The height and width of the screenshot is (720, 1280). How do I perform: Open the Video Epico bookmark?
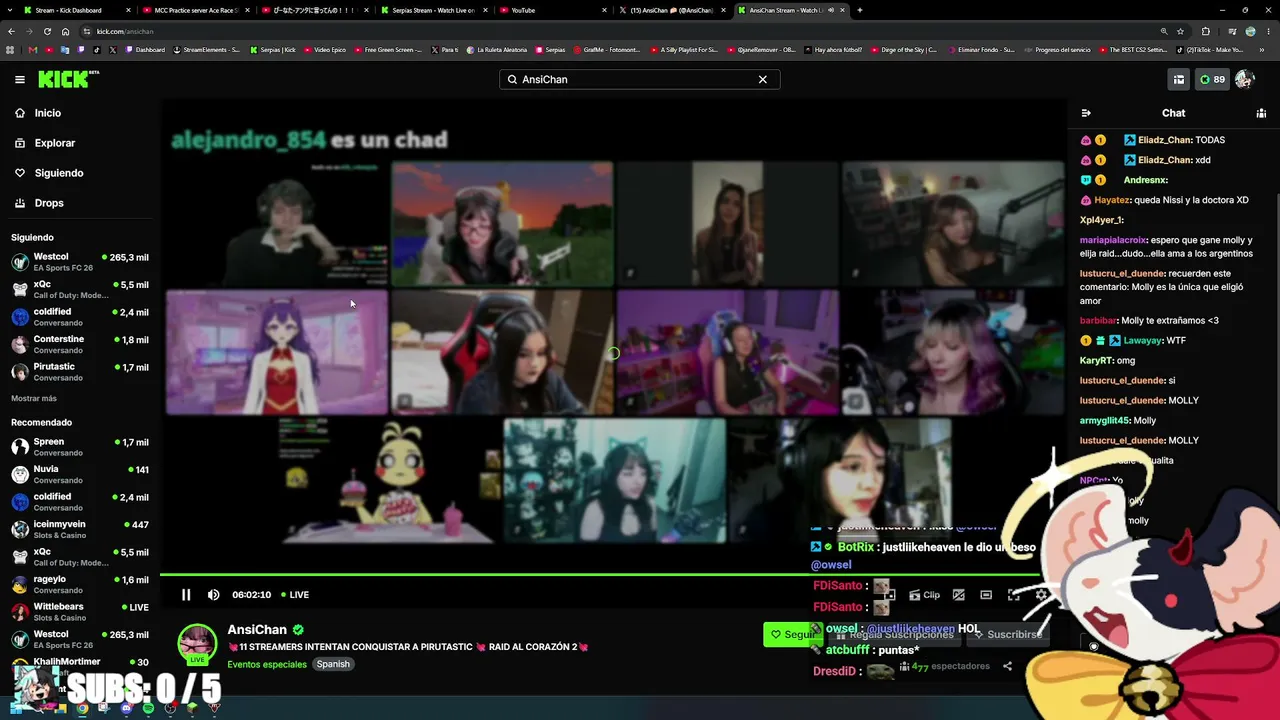325,49
